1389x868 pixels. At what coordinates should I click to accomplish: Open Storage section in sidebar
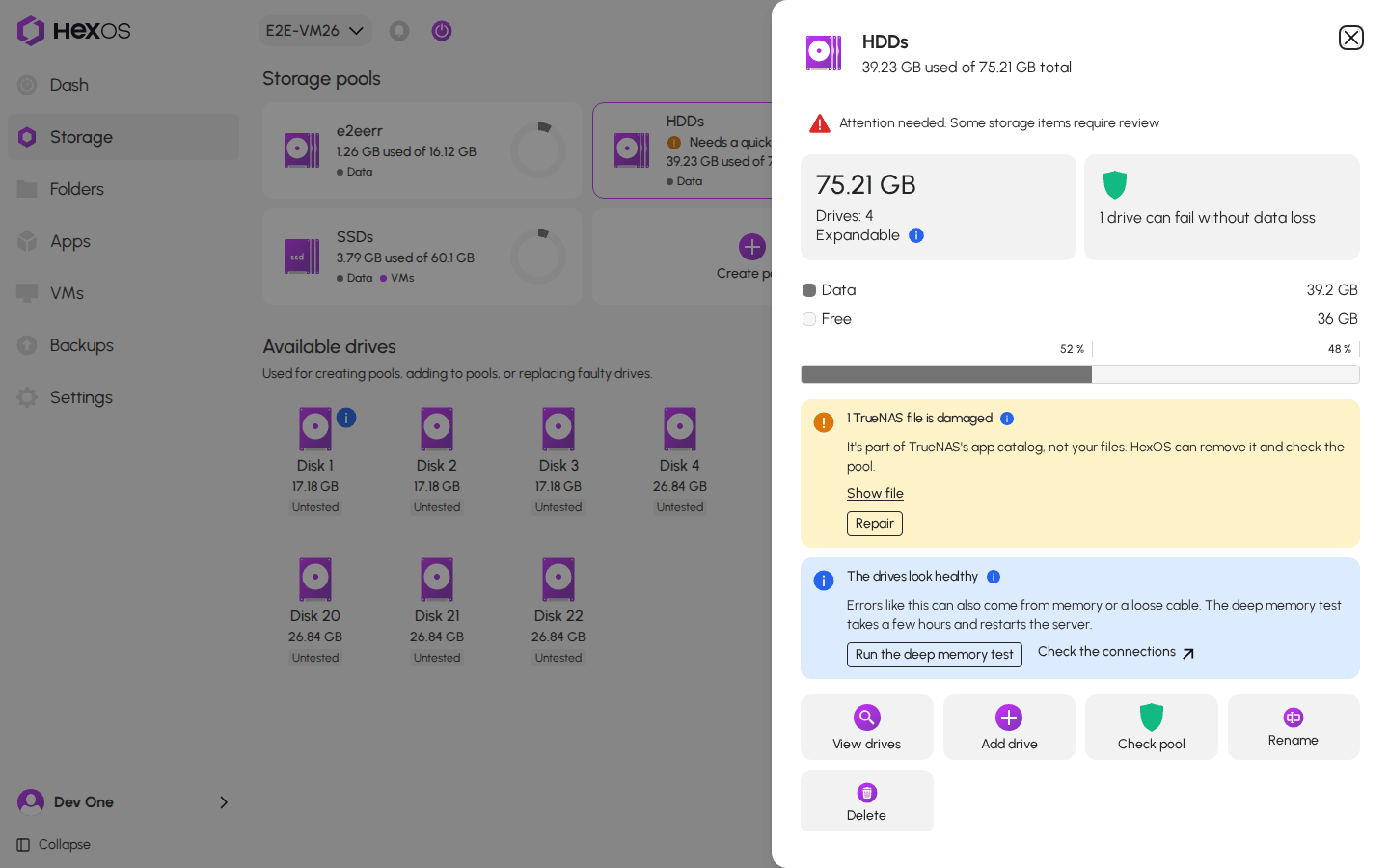coord(123,137)
